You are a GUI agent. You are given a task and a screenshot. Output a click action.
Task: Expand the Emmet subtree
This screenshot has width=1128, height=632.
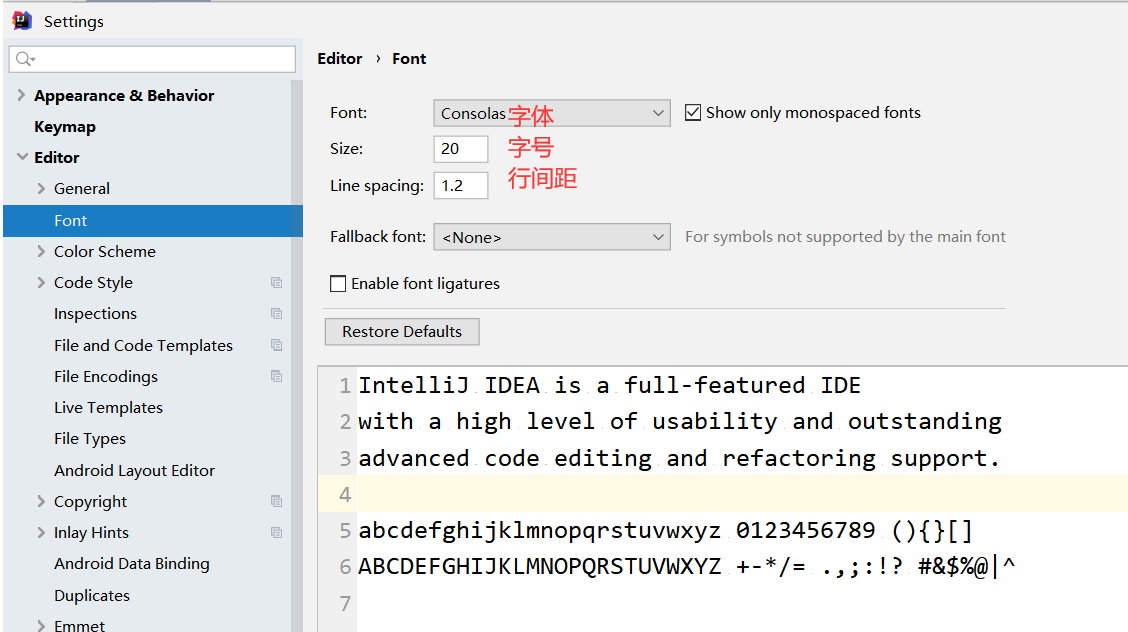41,626
